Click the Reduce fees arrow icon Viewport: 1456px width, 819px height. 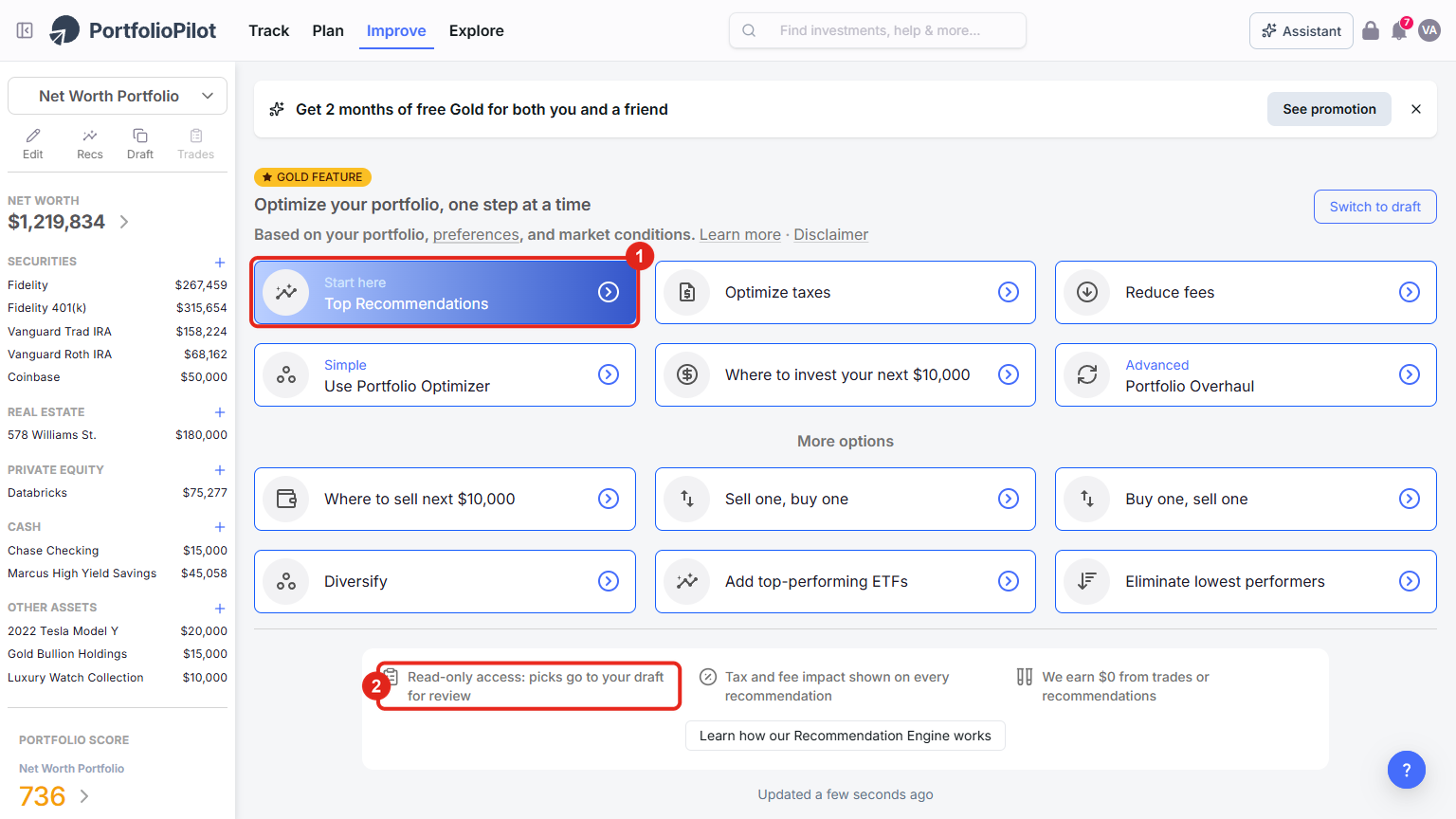(1410, 292)
